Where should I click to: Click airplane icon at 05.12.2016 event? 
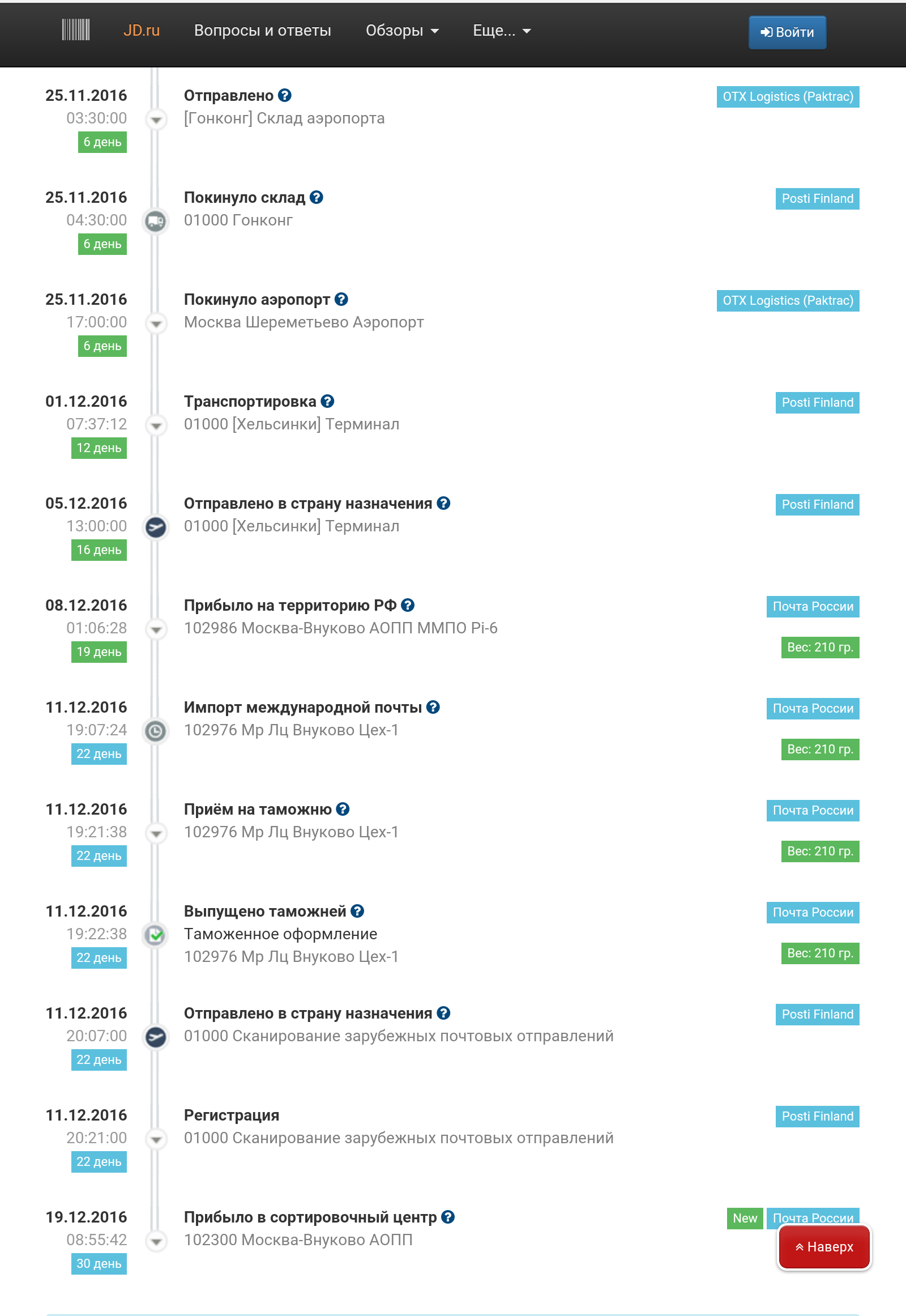point(156,527)
